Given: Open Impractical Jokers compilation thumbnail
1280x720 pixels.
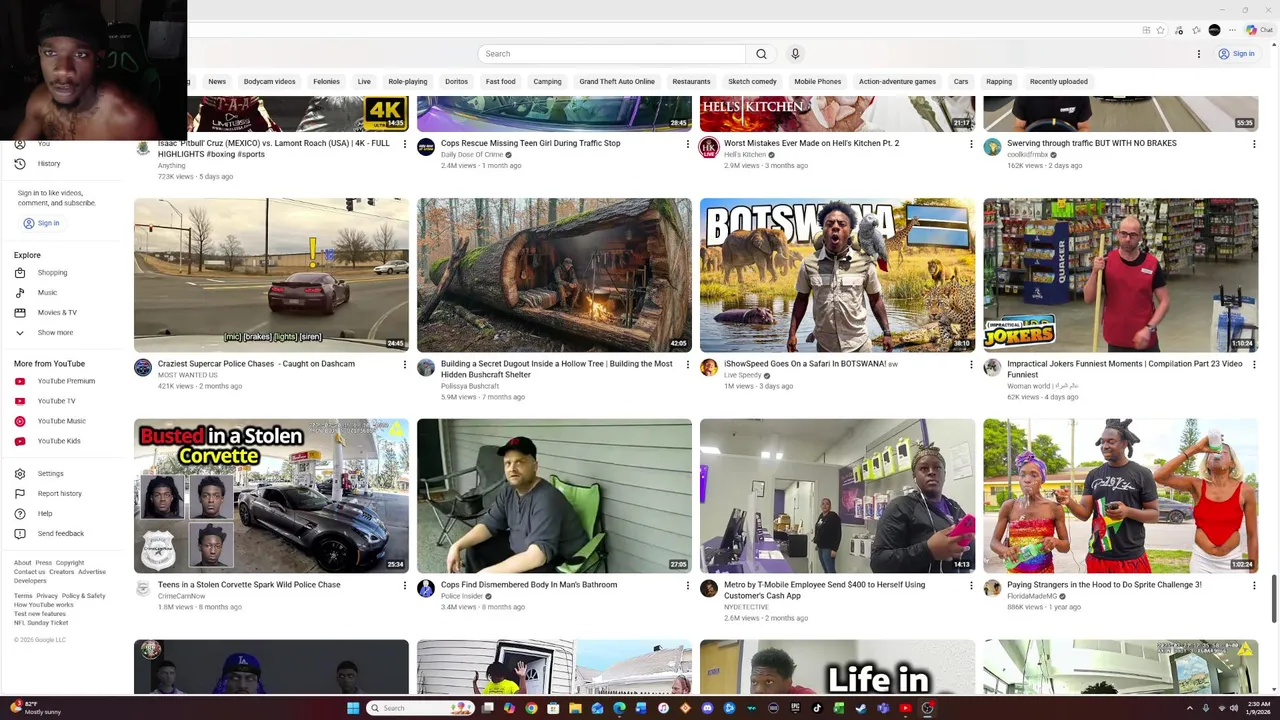Looking at the screenshot, I should coord(1120,275).
